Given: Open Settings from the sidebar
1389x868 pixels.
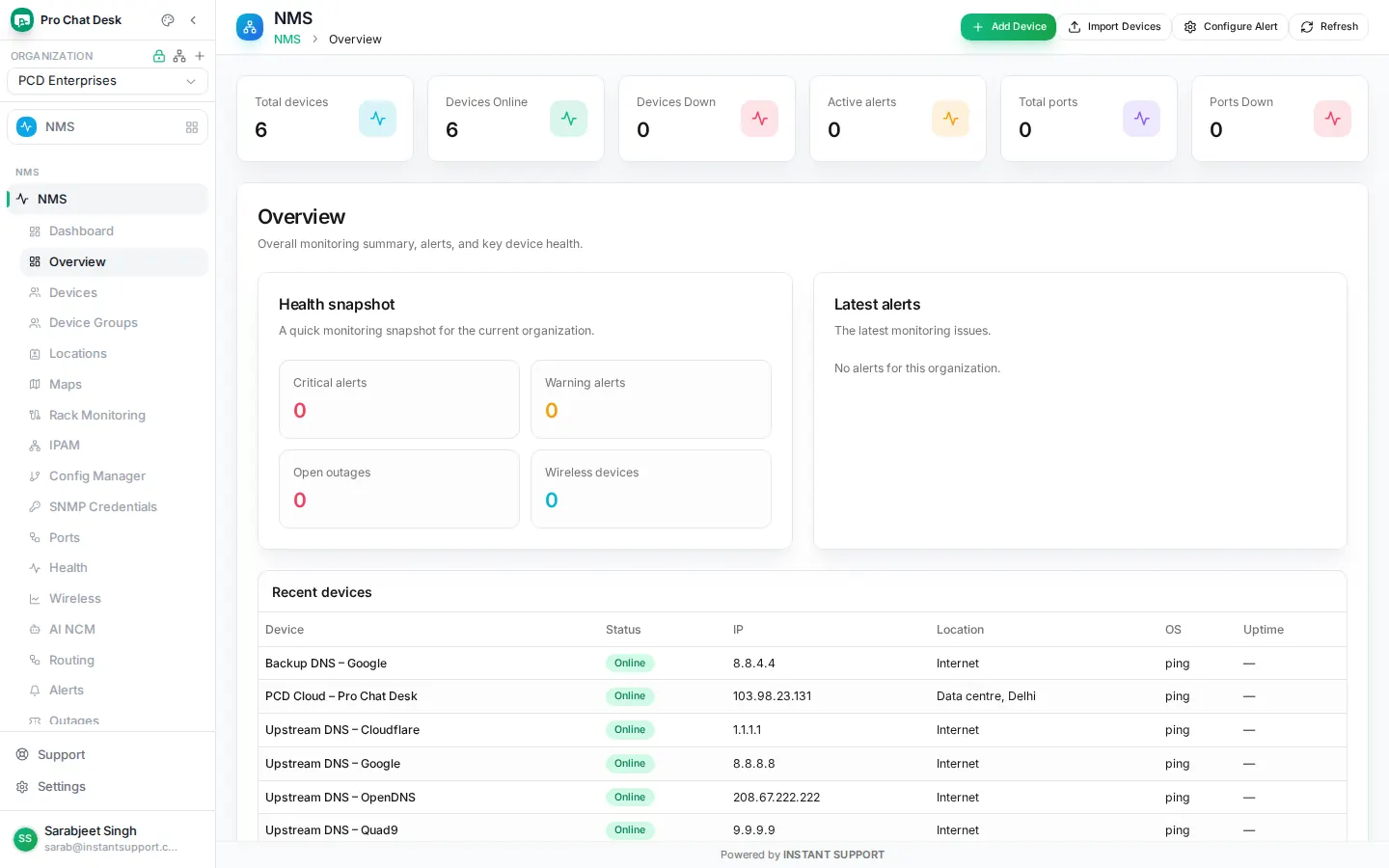Looking at the screenshot, I should pos(107,787).
